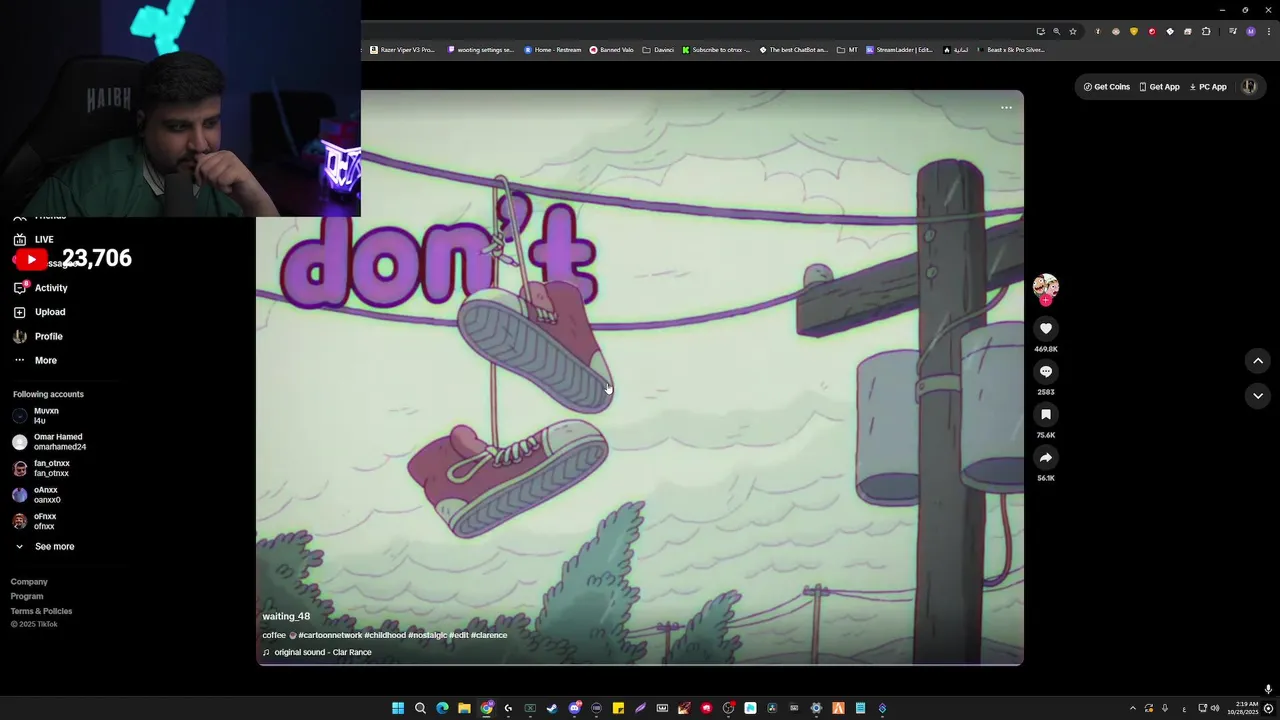The width and height of the screenshot is (1280, 720).
Task: Click the #clarence hashtag
Action: [x=489, y=635]
